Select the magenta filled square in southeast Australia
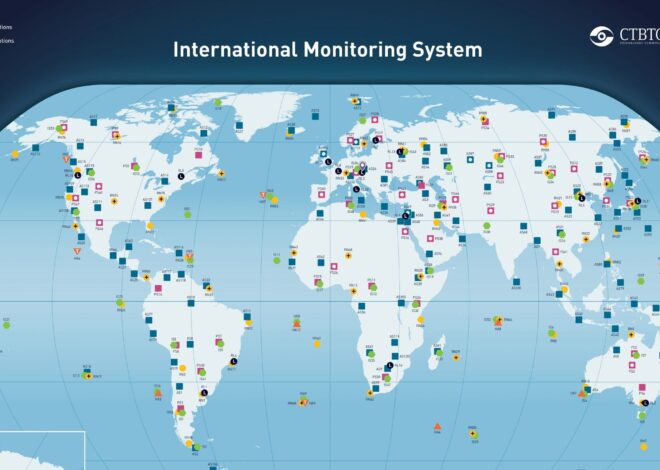The width and height of the screenshot is (660, 470). (x=642, y=388)
